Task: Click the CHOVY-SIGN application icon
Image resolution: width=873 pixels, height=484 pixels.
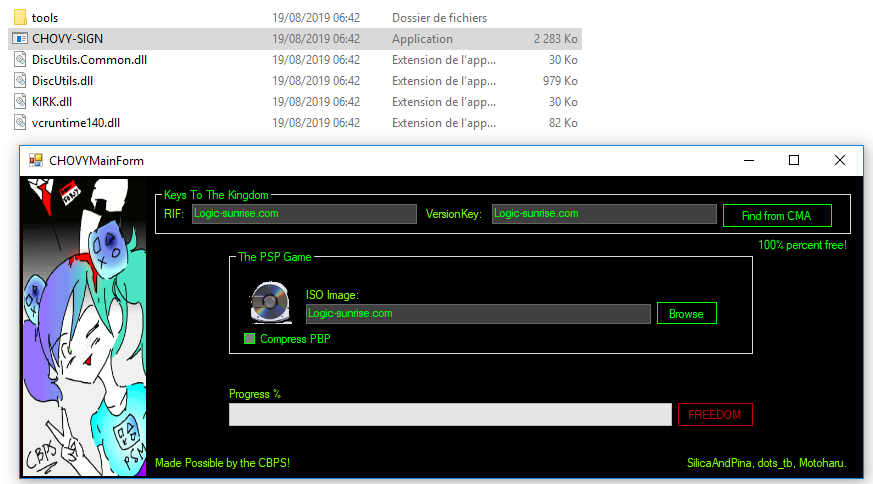Action: [x=20, y=39]
